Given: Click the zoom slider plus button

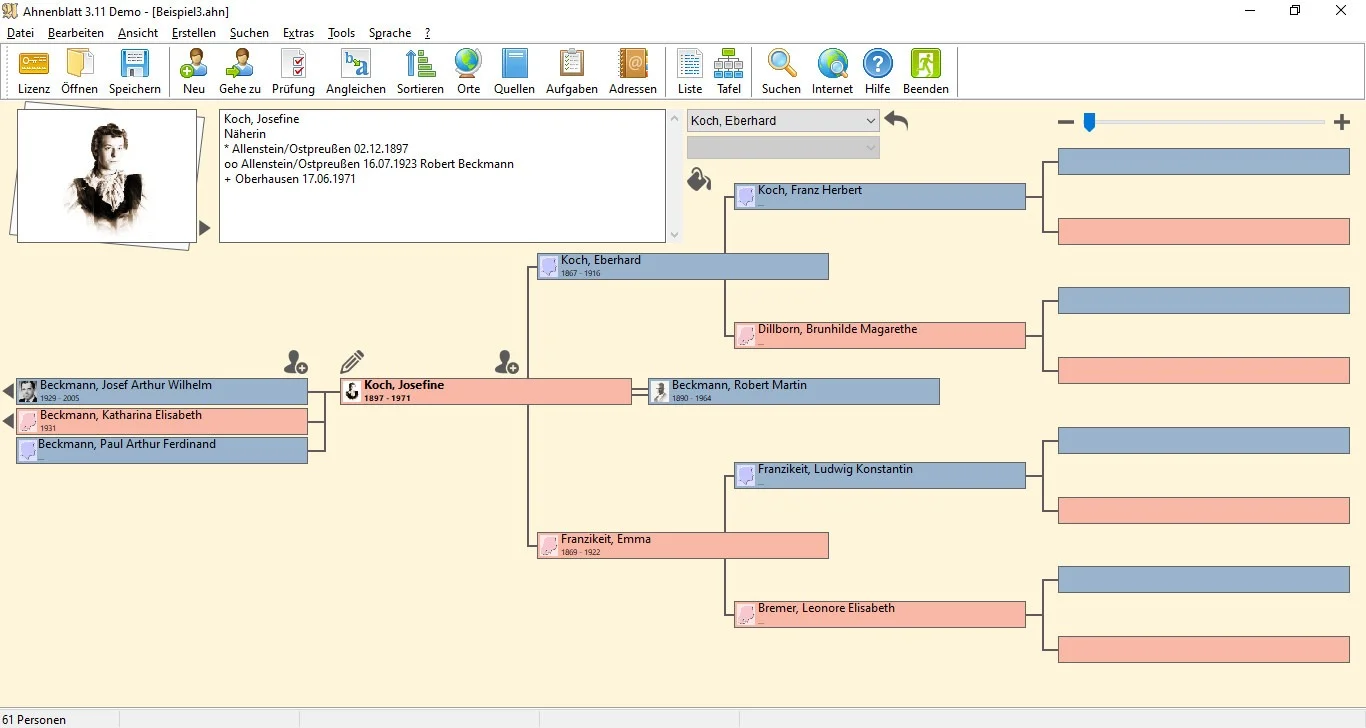Looking at the screenshot, I should [1342, 122].
